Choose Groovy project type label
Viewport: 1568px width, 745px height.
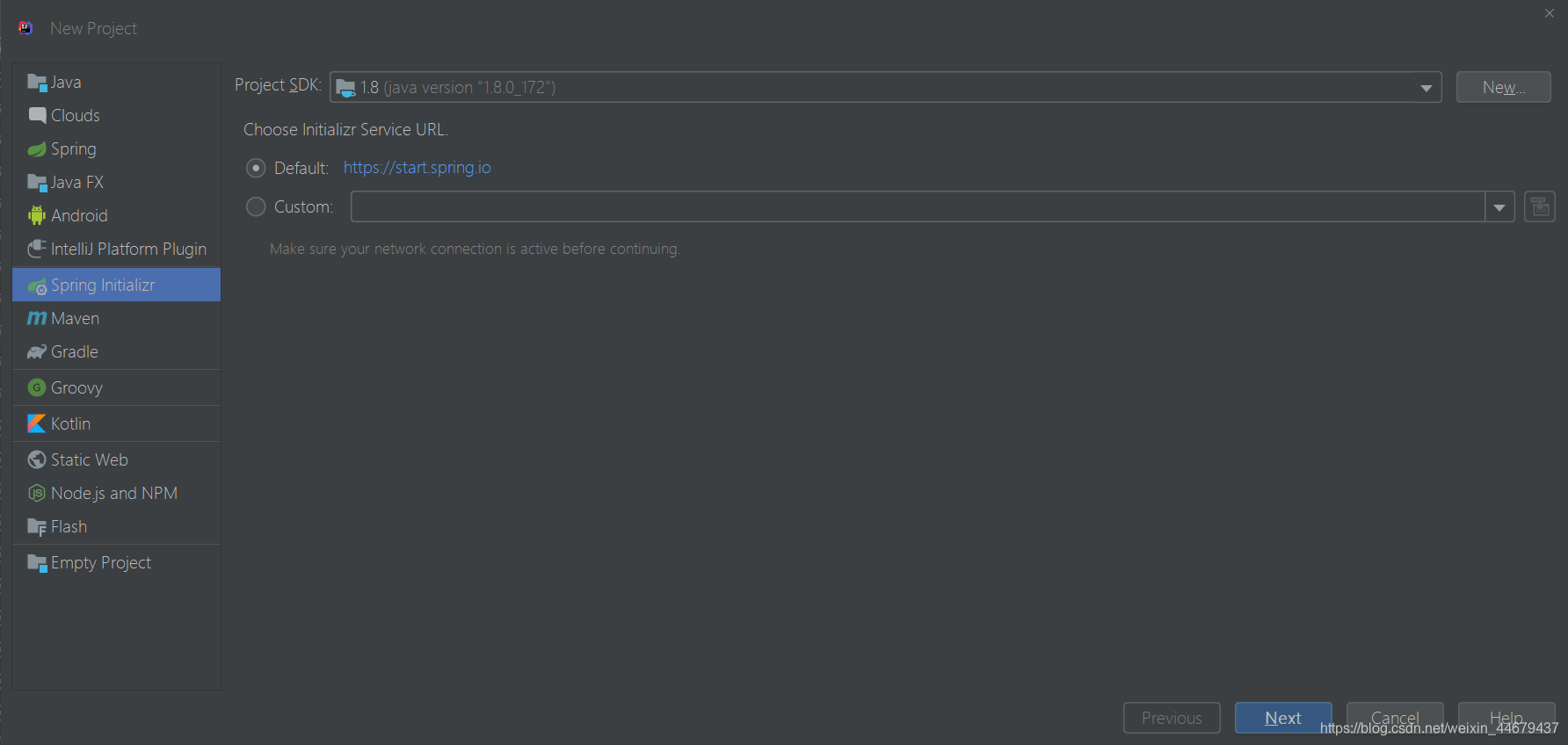[76, 387]
